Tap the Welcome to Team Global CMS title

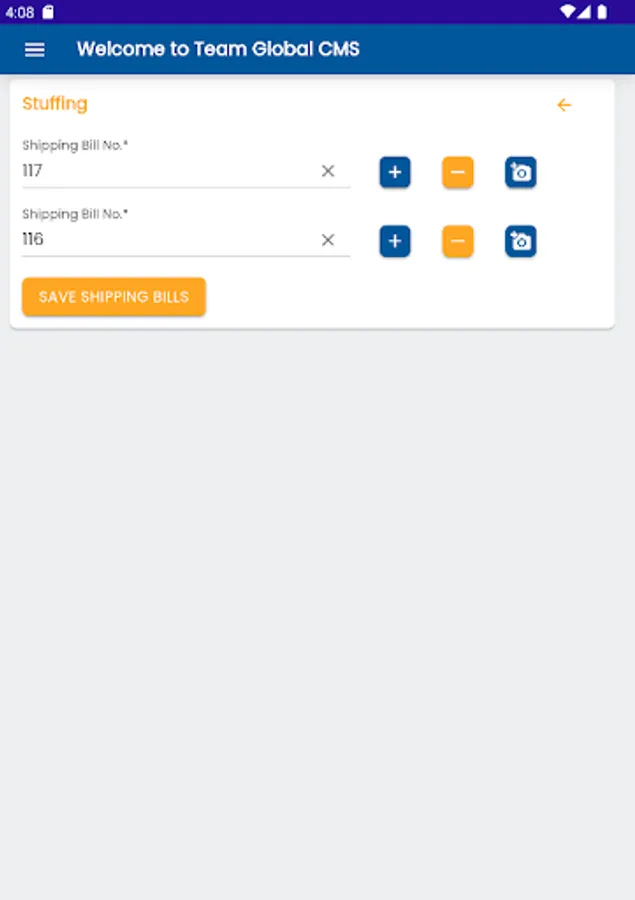(x=218, y=49)
